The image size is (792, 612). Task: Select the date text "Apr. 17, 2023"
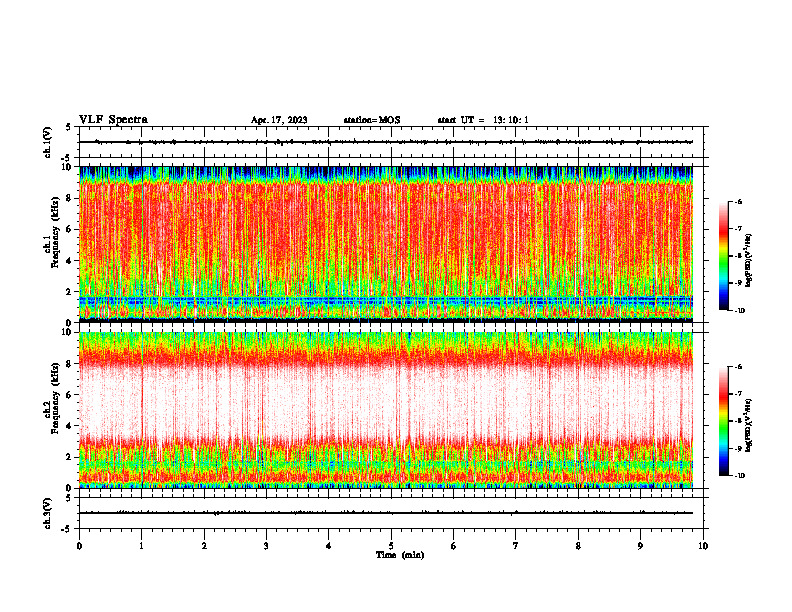[x=279, y=120]
